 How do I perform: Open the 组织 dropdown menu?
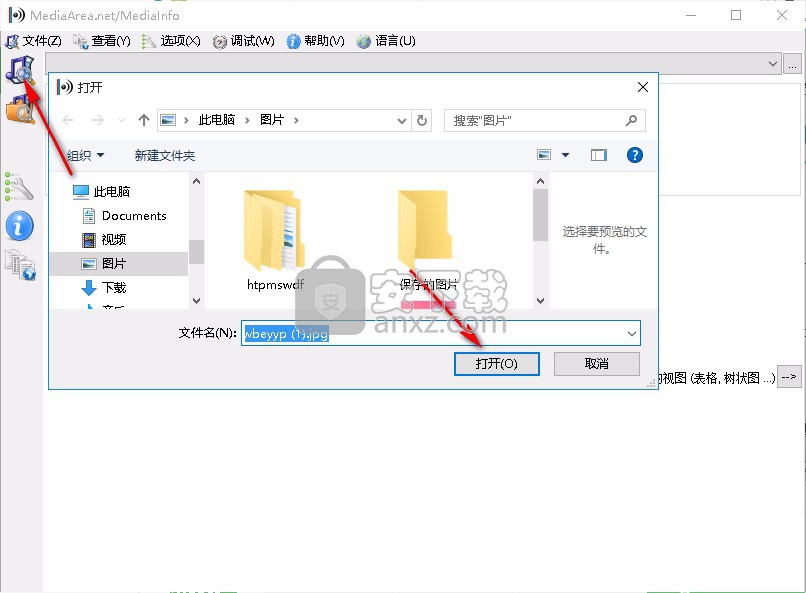pos(86,156)
